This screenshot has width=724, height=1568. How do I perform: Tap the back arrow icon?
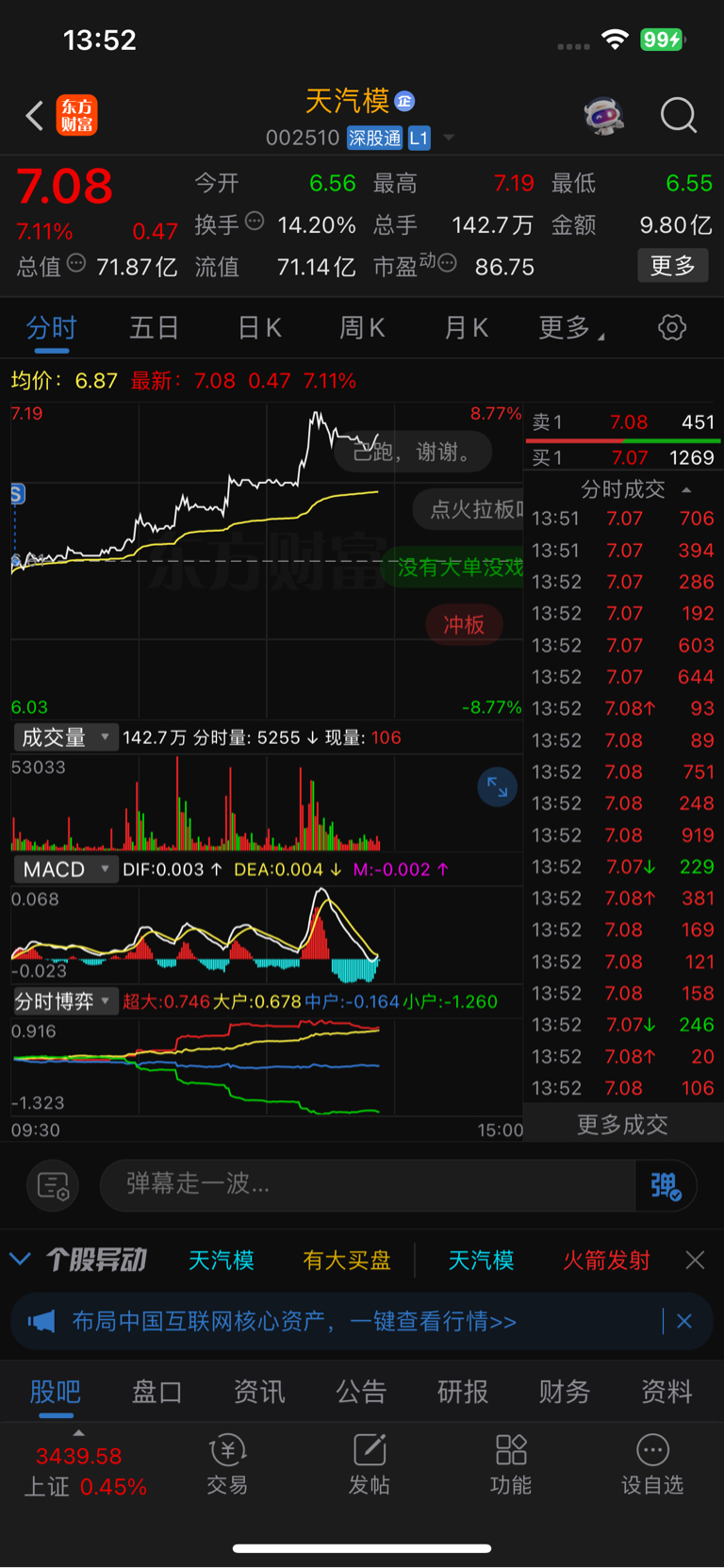click(x=35, y=116)
